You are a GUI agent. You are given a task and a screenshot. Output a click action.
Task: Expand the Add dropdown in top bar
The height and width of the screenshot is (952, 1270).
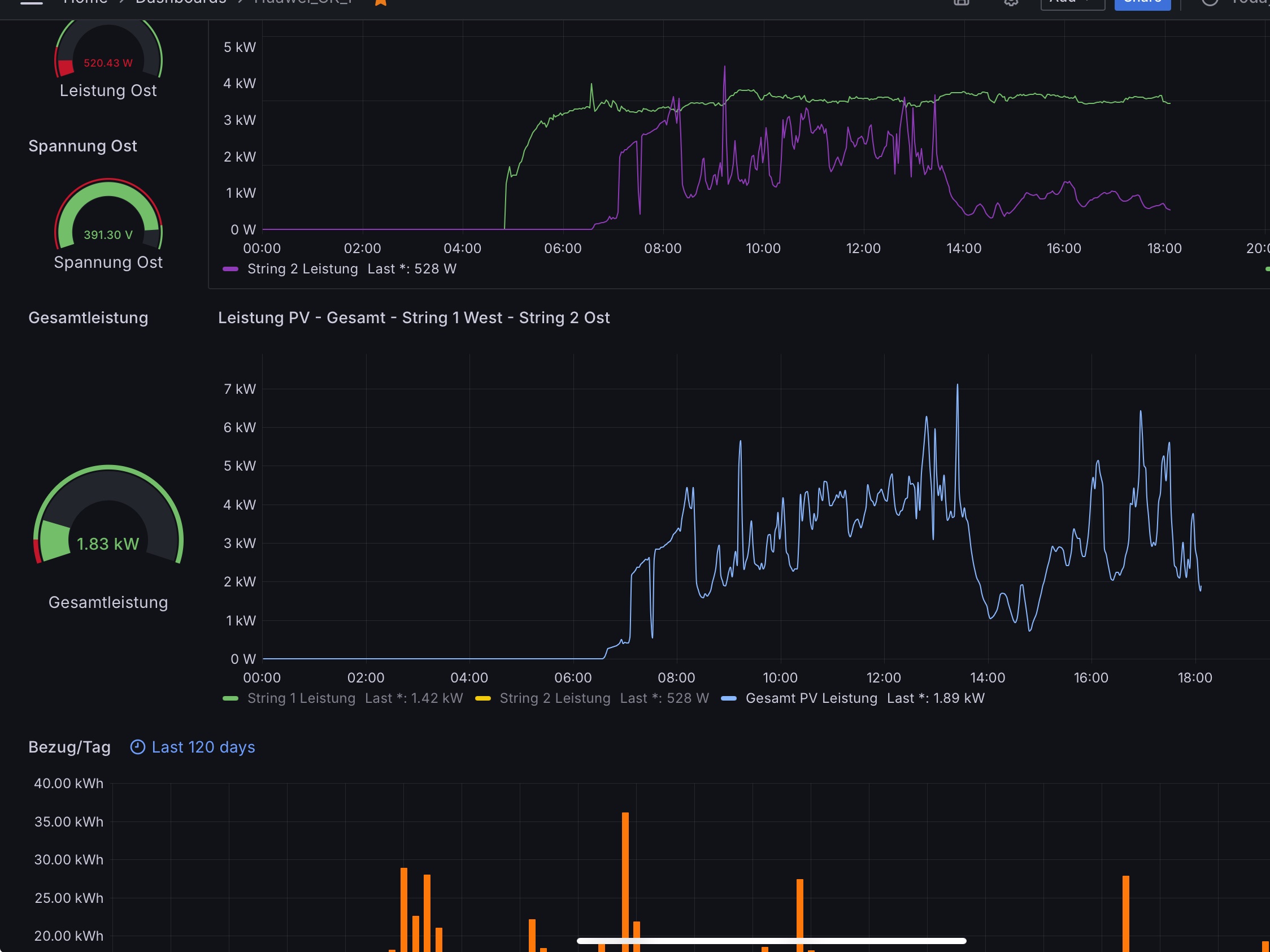[1072, 3]
